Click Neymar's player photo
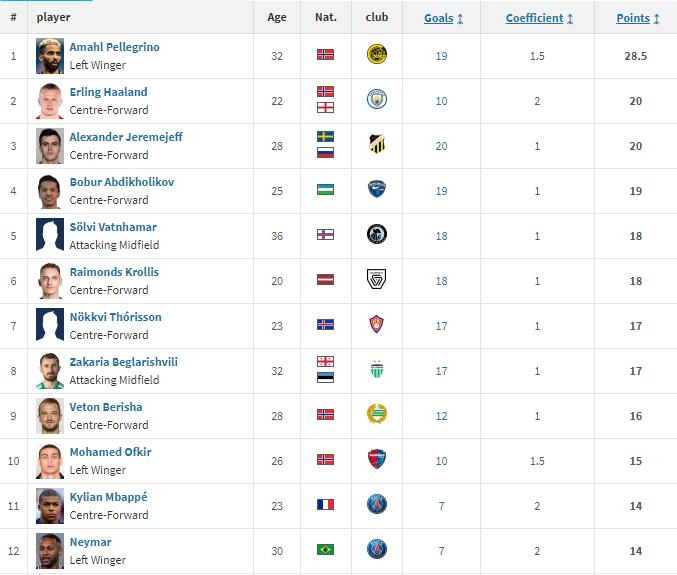Image resolution: width=677 pixels, height=575 pixels. click(50, 551)
